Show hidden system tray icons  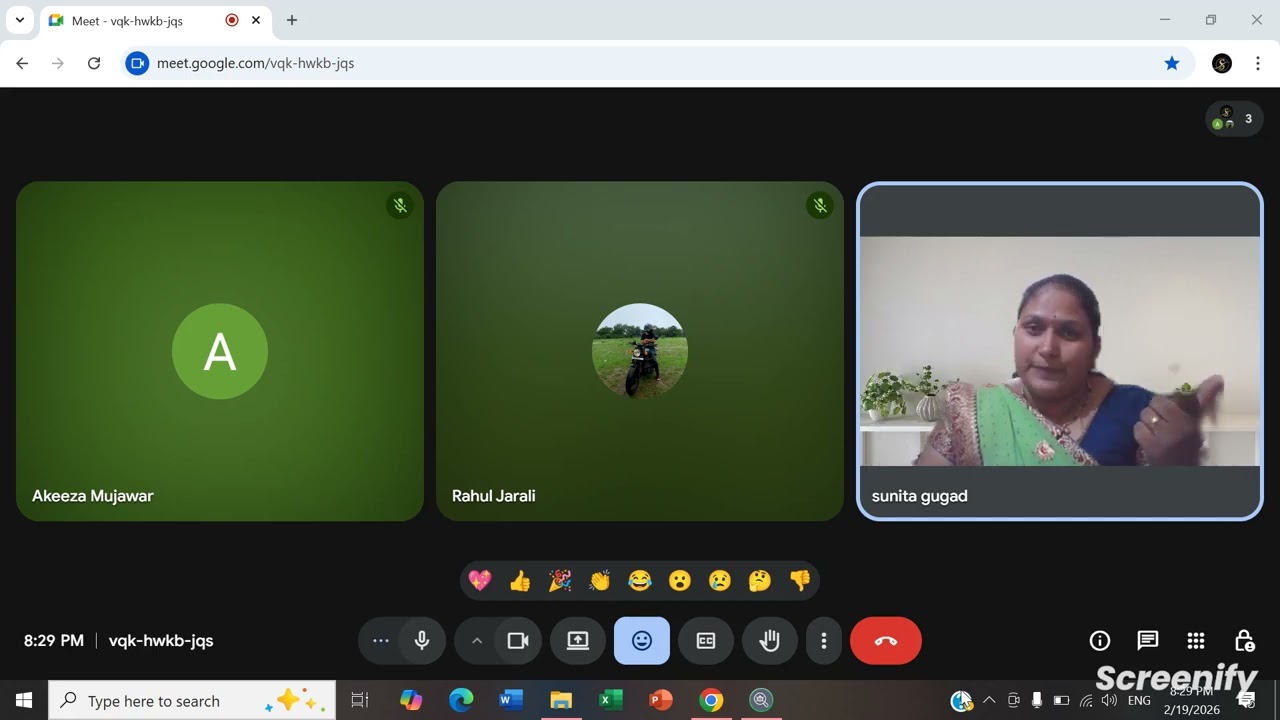click(x=989, y=700)
